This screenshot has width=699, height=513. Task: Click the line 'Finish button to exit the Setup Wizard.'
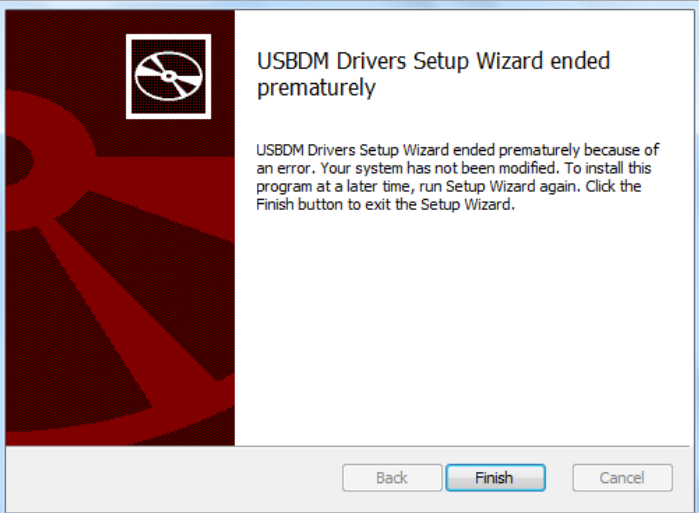385,205
